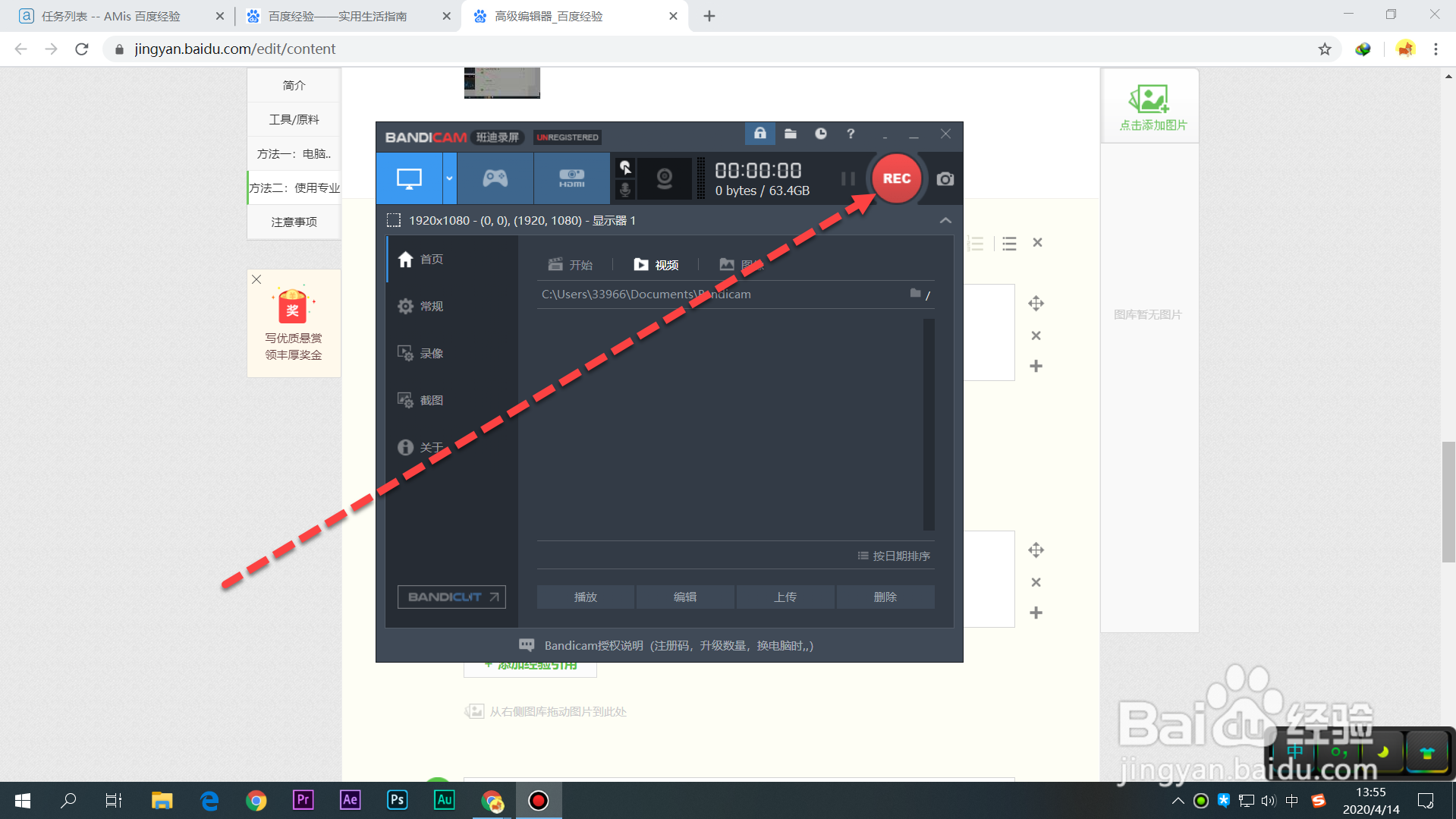Collapse the Bandicam panel chevron

tap(945, 220)
